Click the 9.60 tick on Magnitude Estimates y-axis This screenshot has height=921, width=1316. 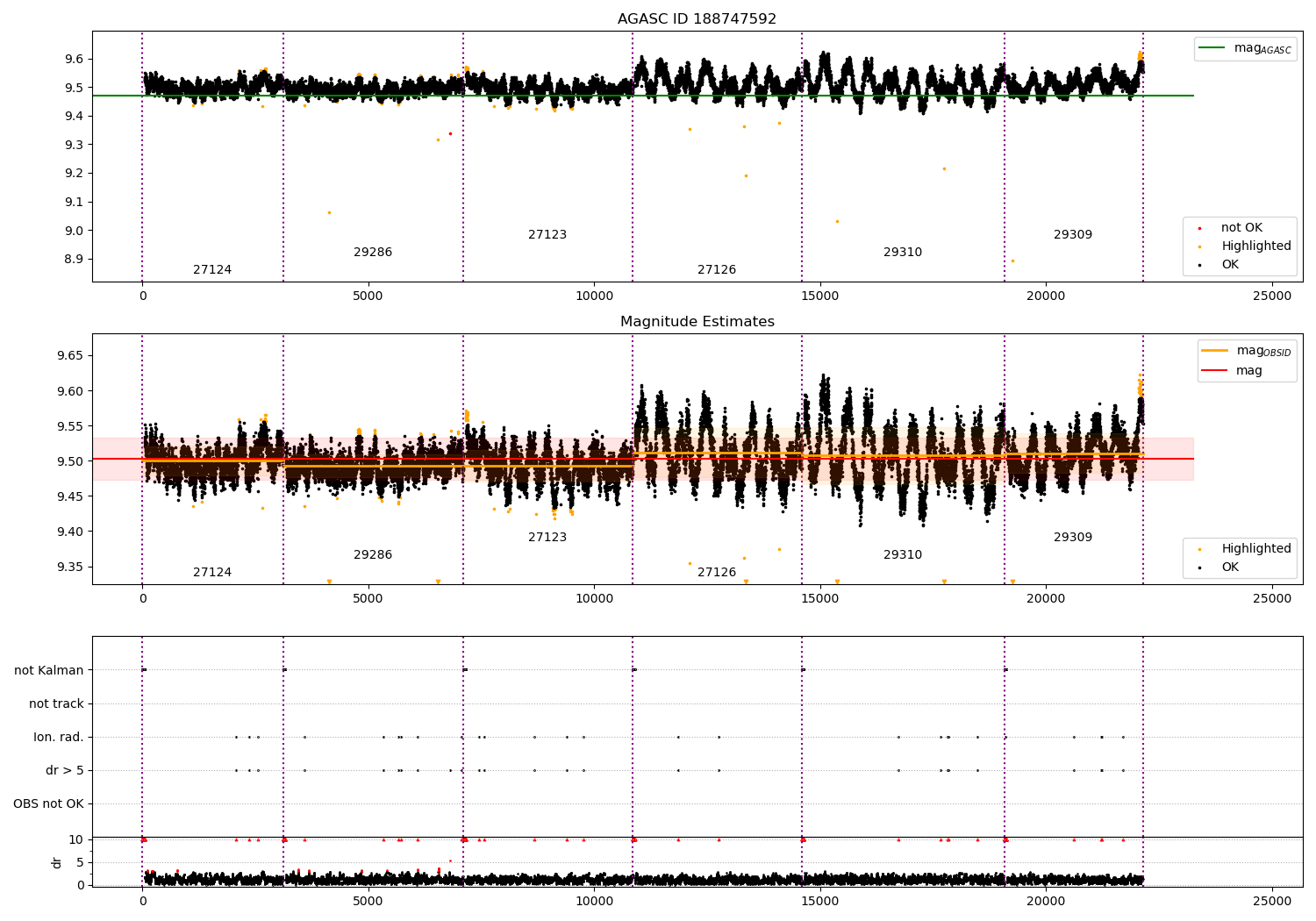click(70, 391)
